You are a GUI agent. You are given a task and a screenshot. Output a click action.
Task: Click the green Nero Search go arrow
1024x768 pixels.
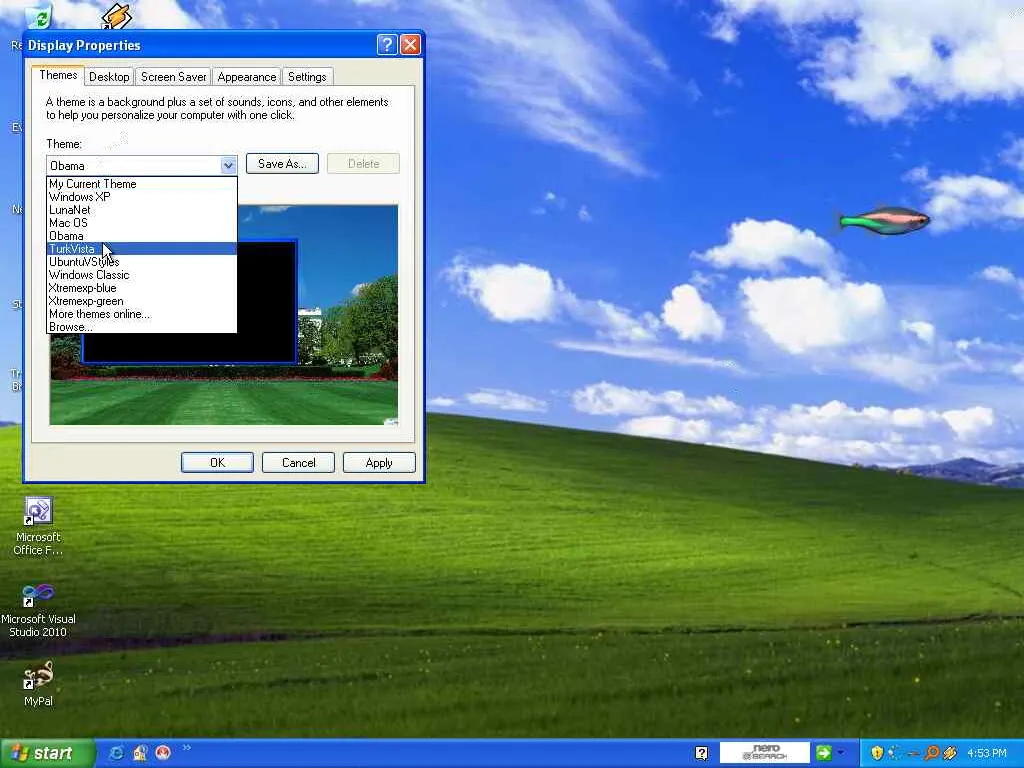point(824,753)
